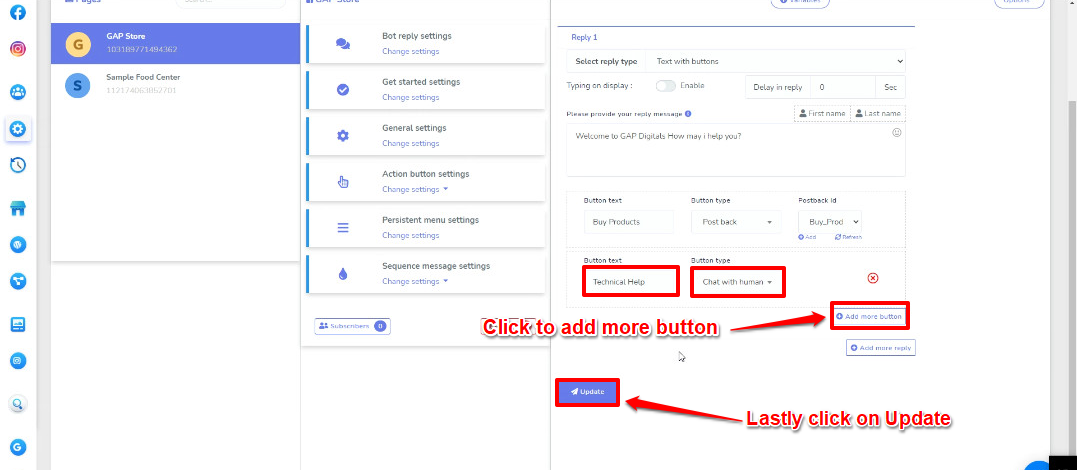The image size is (1077, 470).
Task: Click the General settings gear icon
Action: [x=343, y=136]
